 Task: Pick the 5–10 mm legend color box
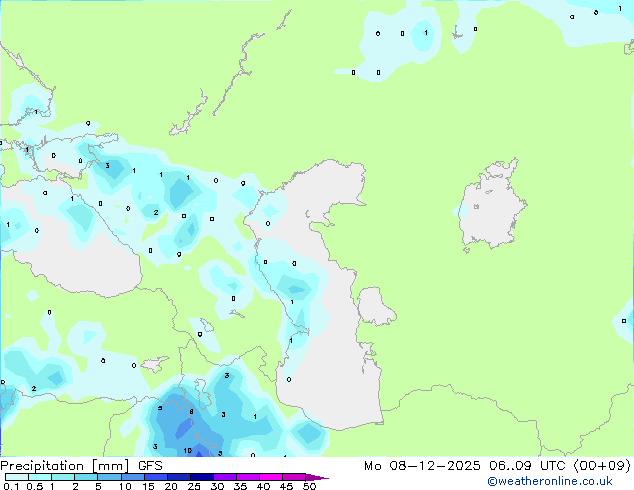[x=110, y=477]
